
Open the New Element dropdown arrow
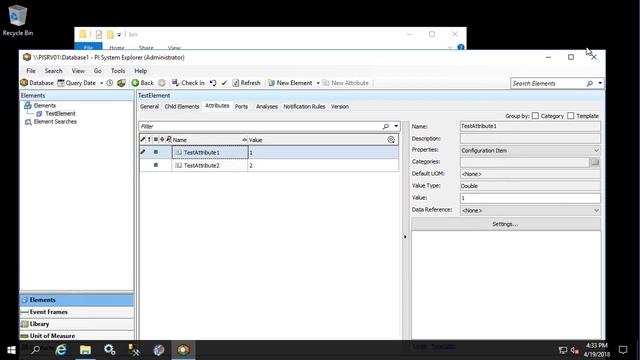click(x=318, y=83)
